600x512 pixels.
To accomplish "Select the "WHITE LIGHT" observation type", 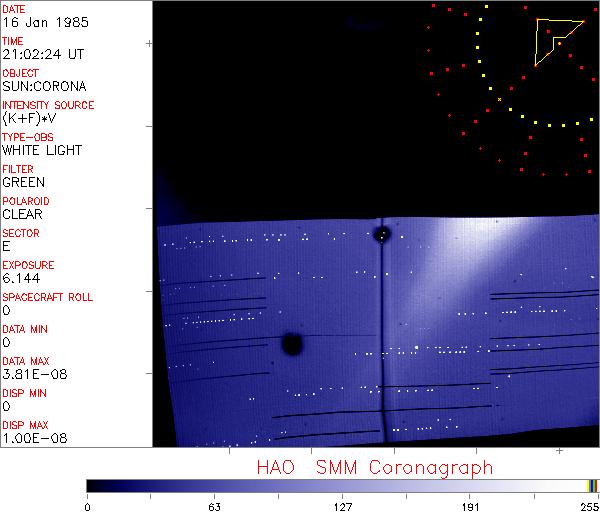I will (x=41, y=151).
